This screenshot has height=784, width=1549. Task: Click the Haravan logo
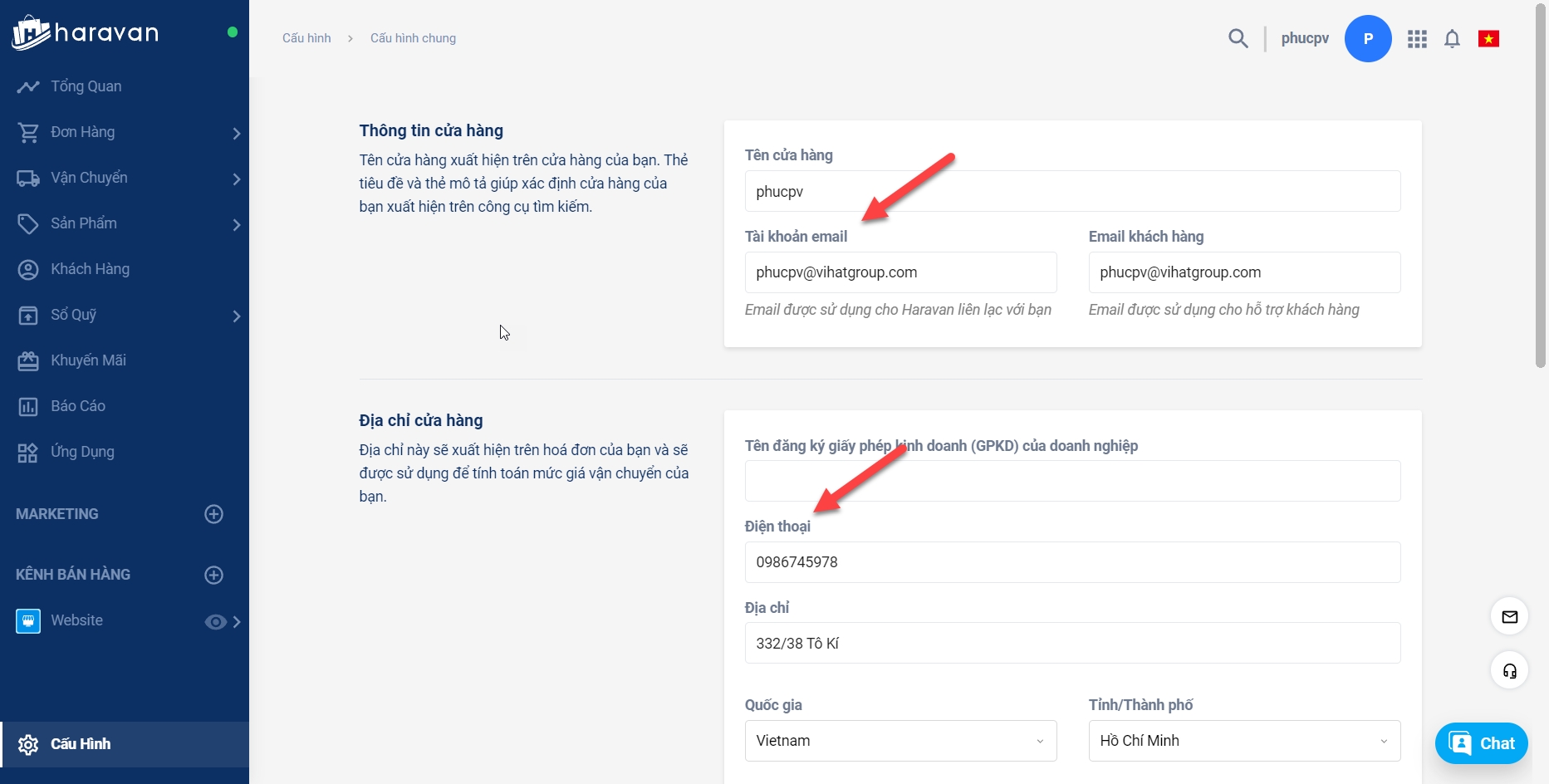pos(85,33)
